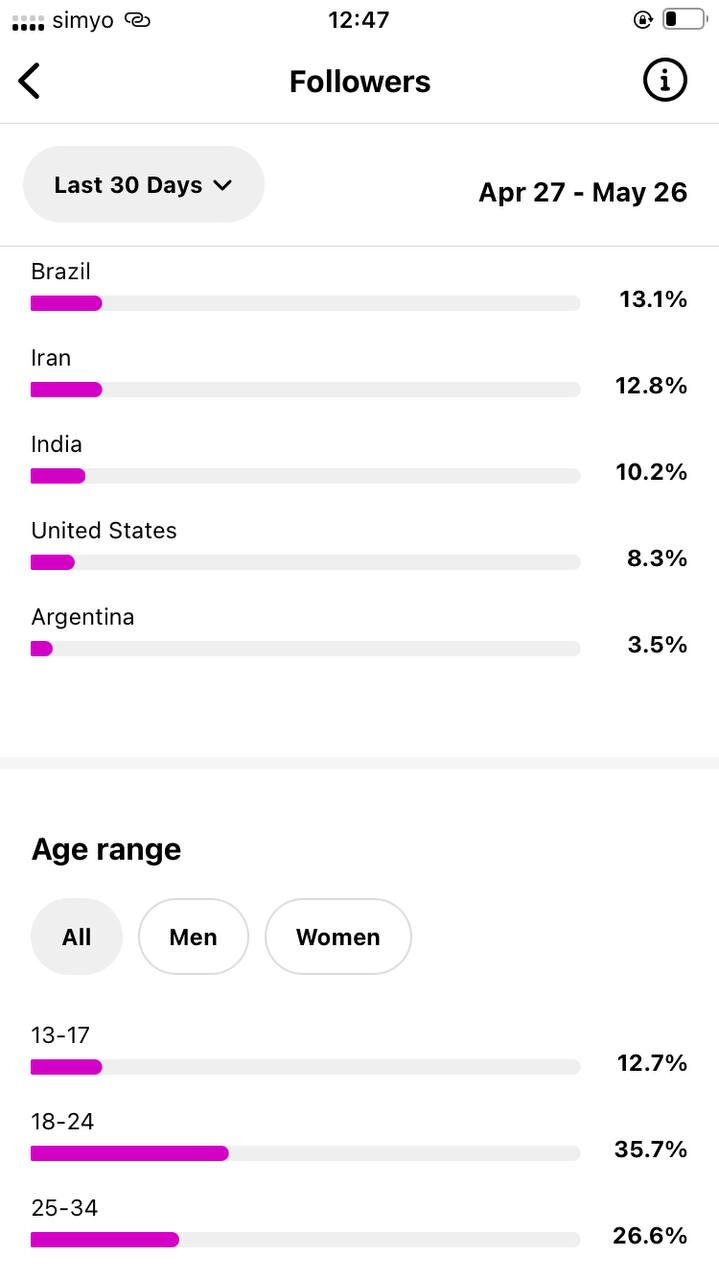Image resolution: width=719 pixels, height=1280 pixels.
Task: Tap the Argentina 3.5% value
Action: pos(657,645)
